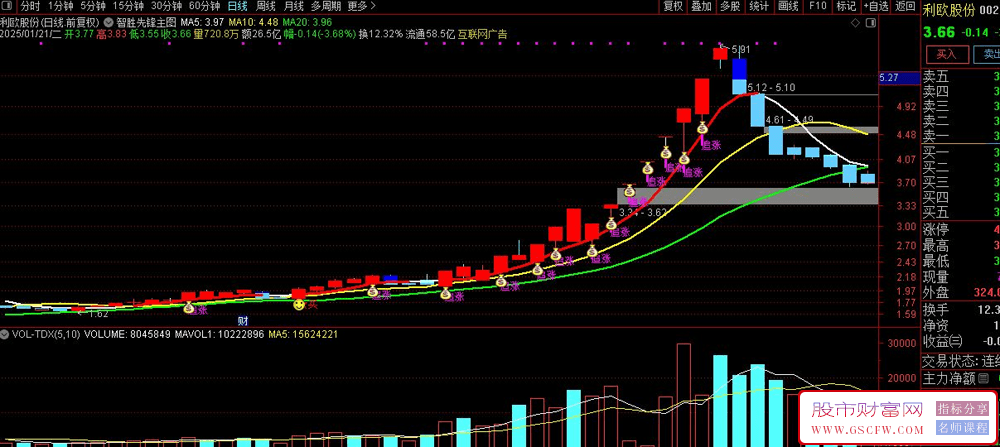The image size is (1000, 447).
Task: Select the 60分钟 period tab
Action: 205,6
